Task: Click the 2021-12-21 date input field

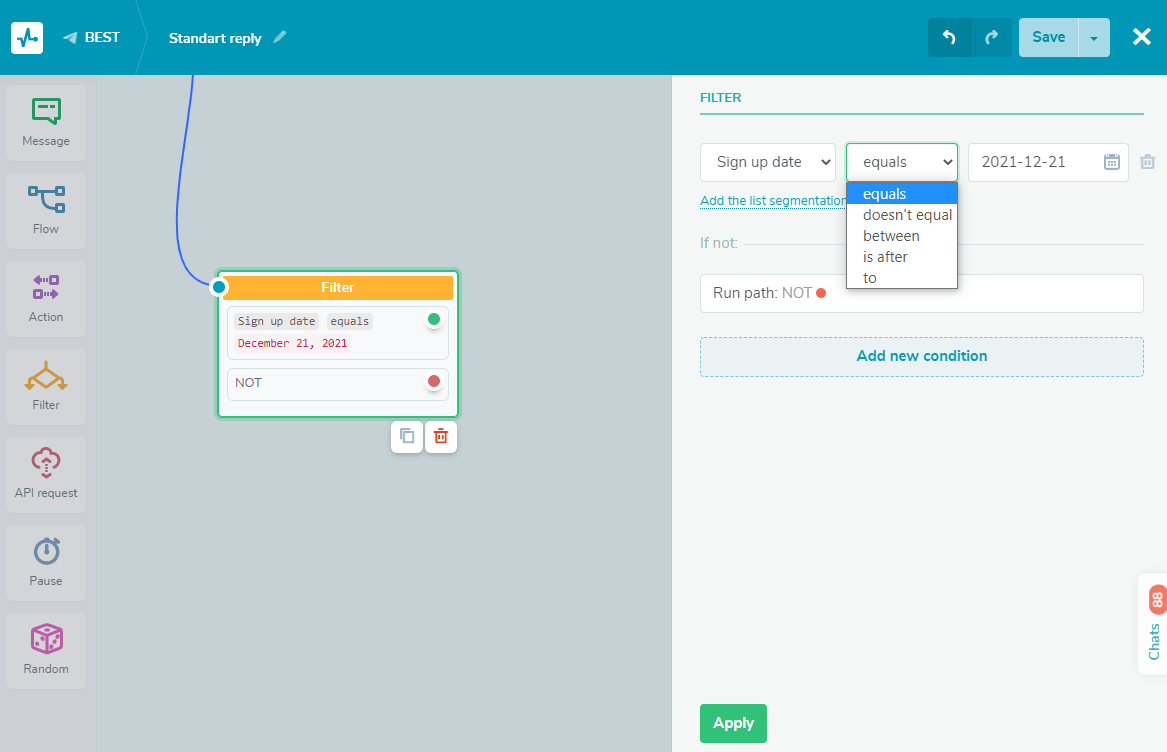Action: [1035, 162]
